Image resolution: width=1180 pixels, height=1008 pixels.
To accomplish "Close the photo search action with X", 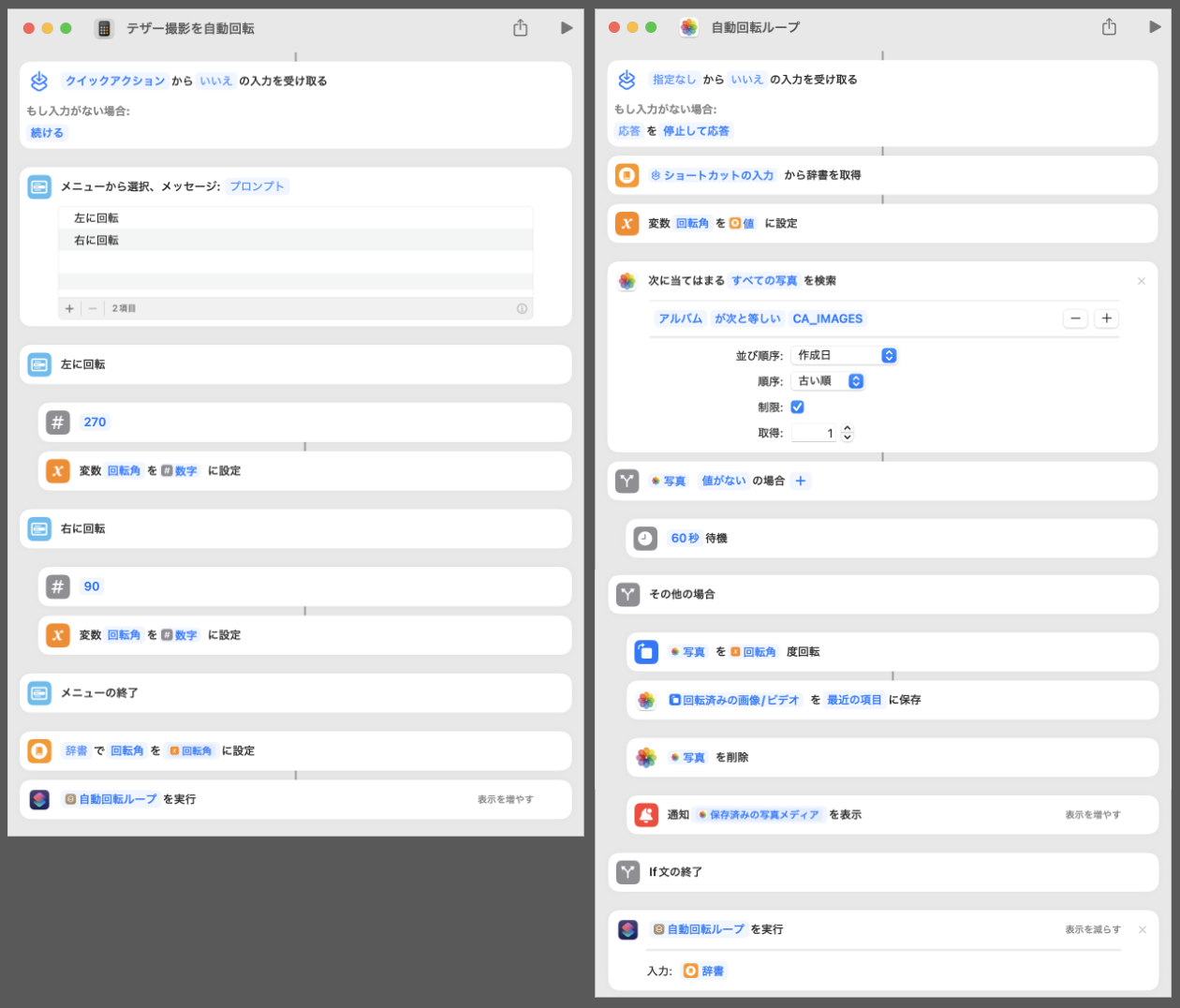I will [x=1142, y=281].
